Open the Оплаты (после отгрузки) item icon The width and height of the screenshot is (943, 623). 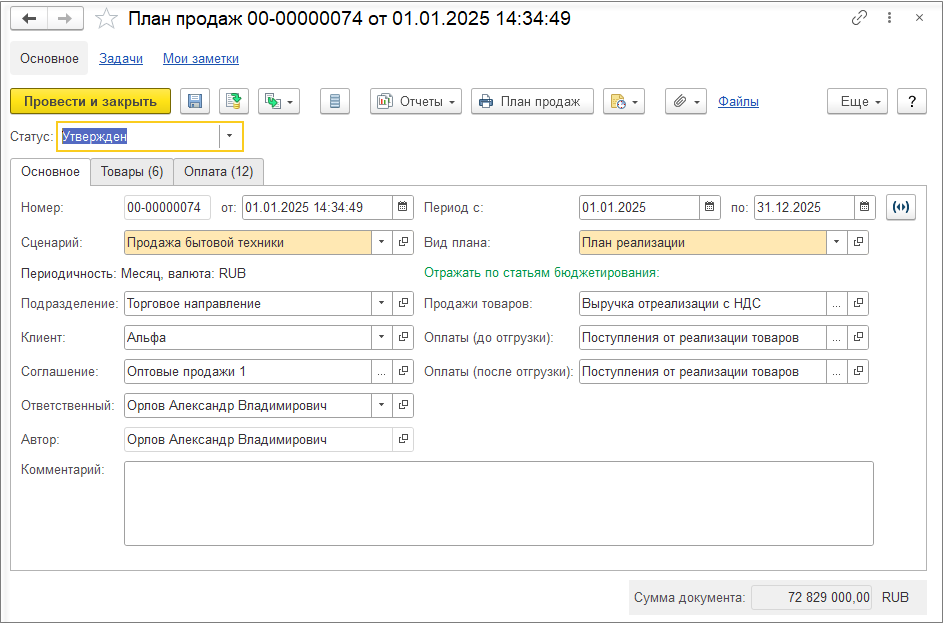pyautogui.click(x=858, y=372)
